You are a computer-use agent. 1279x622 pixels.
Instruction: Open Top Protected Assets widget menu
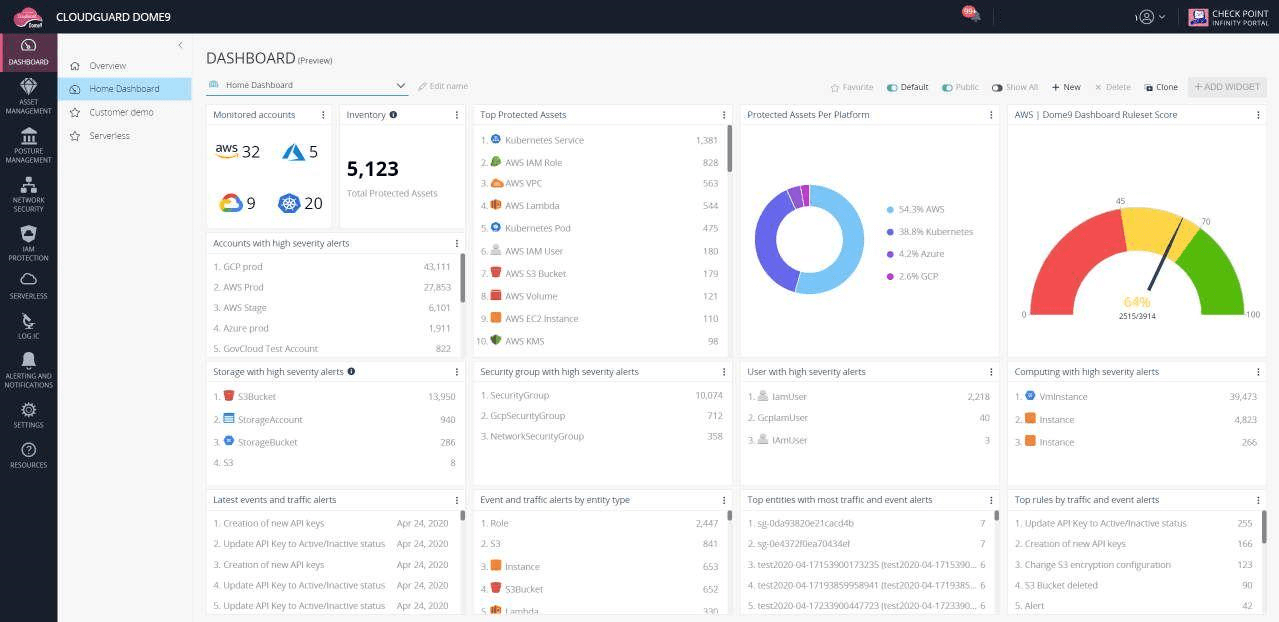pyautogui.click(x=724, y=115)
